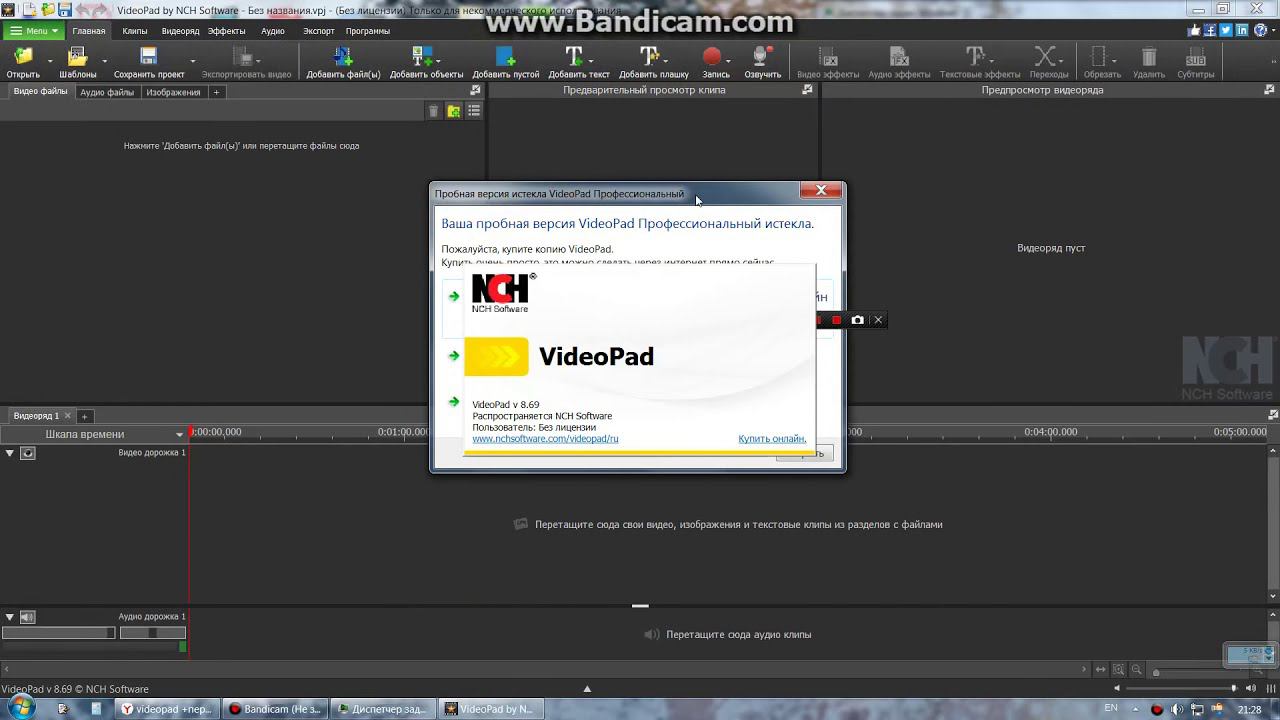Viewport: 1280px width, 720px height.
Task: Toggle visibility of Видео дорожка 1
Action: (28, 453)
